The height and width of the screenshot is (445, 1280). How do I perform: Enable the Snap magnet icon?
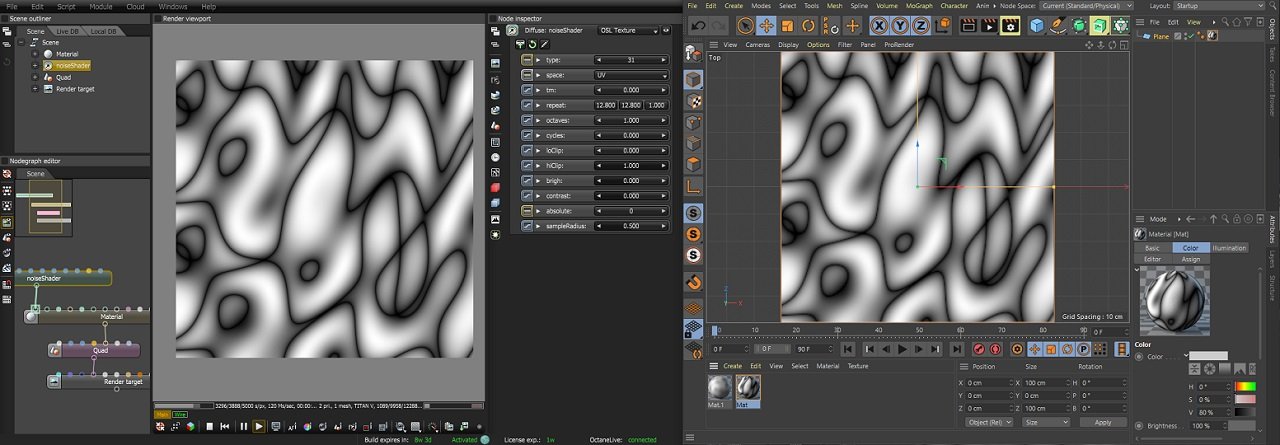(694, 283)
